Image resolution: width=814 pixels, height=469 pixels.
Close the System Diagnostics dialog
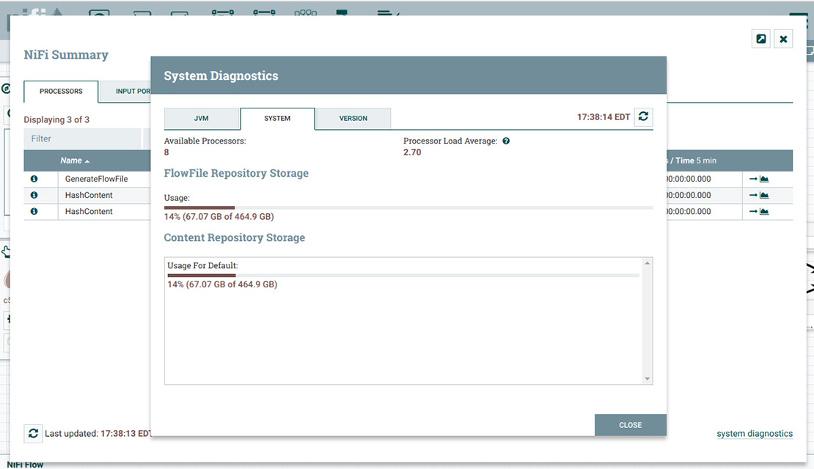[x=630, y=425]
